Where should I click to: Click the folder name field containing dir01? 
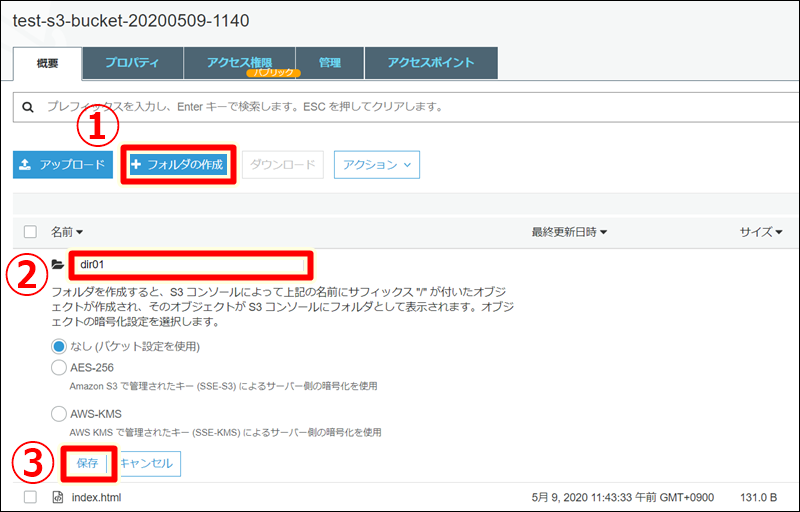190,265
